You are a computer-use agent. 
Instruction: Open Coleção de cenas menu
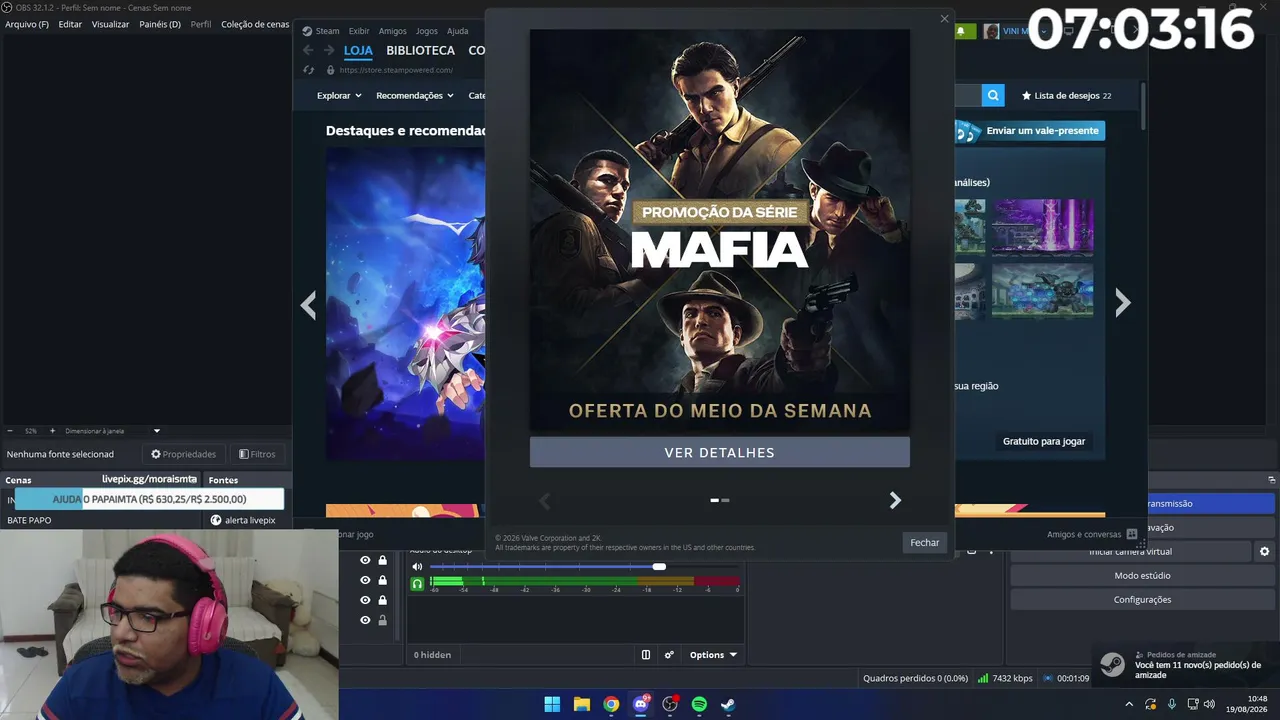(255, 24)
